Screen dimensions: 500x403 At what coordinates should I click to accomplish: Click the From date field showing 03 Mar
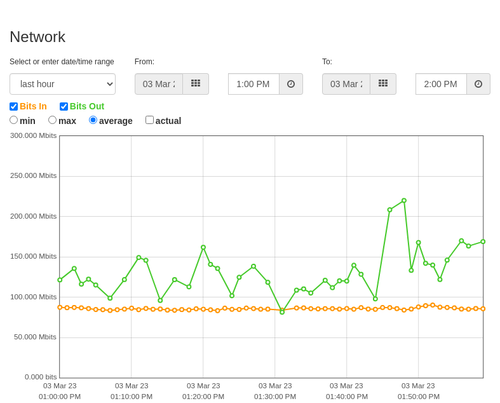159,84
